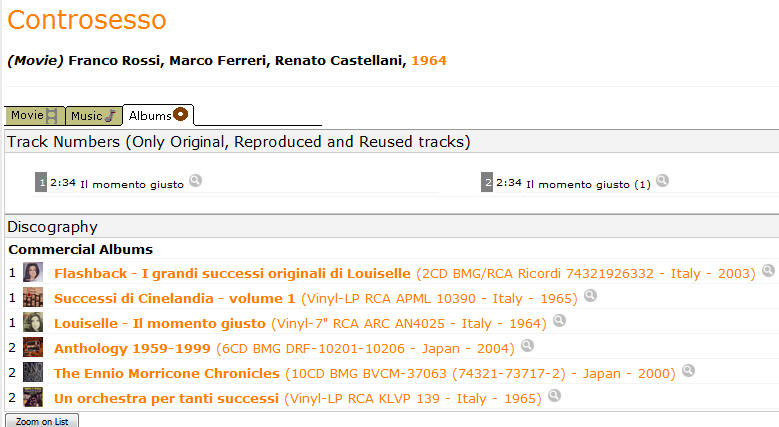779x427 pixels.
Task: Open The Ennio Morricone Chronicles link
Action: [x=167, y=373]
